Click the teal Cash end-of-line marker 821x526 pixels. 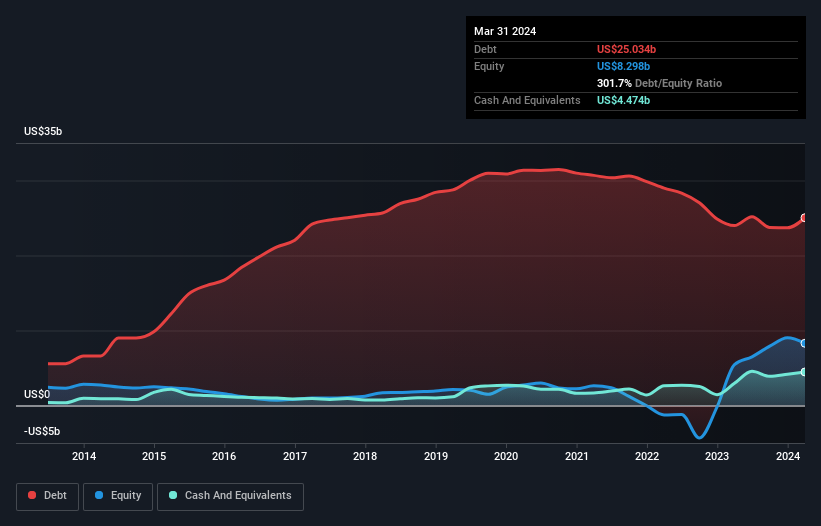tap(804, 372)
